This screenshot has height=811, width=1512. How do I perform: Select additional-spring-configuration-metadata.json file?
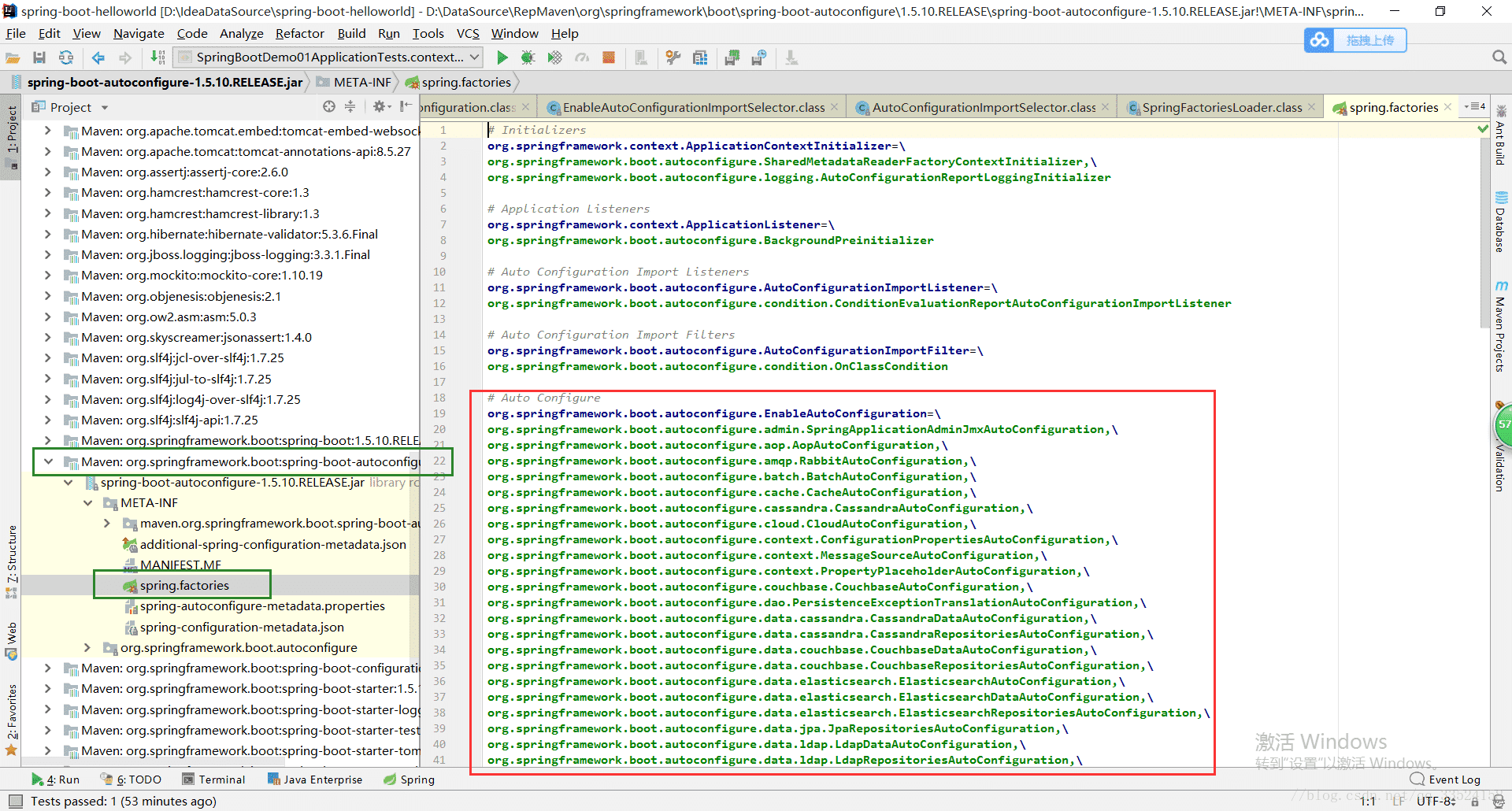pyautogui.click(x=272, y=544)
